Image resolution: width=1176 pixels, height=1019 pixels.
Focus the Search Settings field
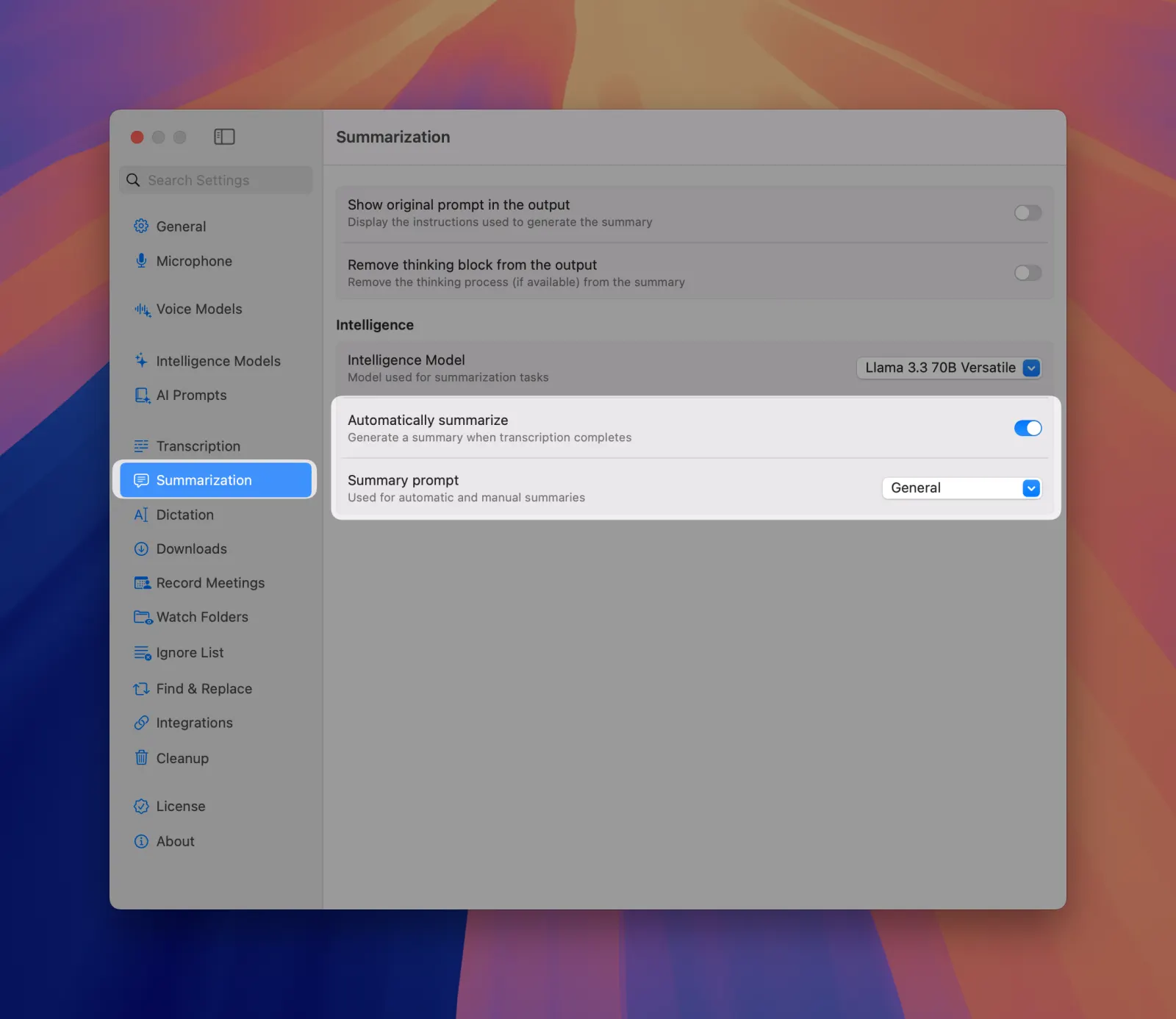(x=216, y=180)
